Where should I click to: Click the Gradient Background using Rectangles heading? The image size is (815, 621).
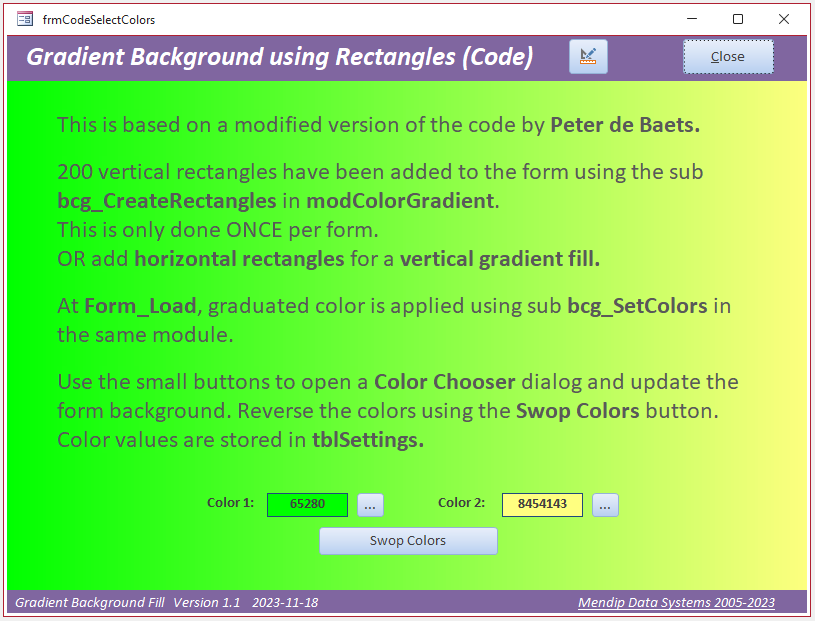280,57
